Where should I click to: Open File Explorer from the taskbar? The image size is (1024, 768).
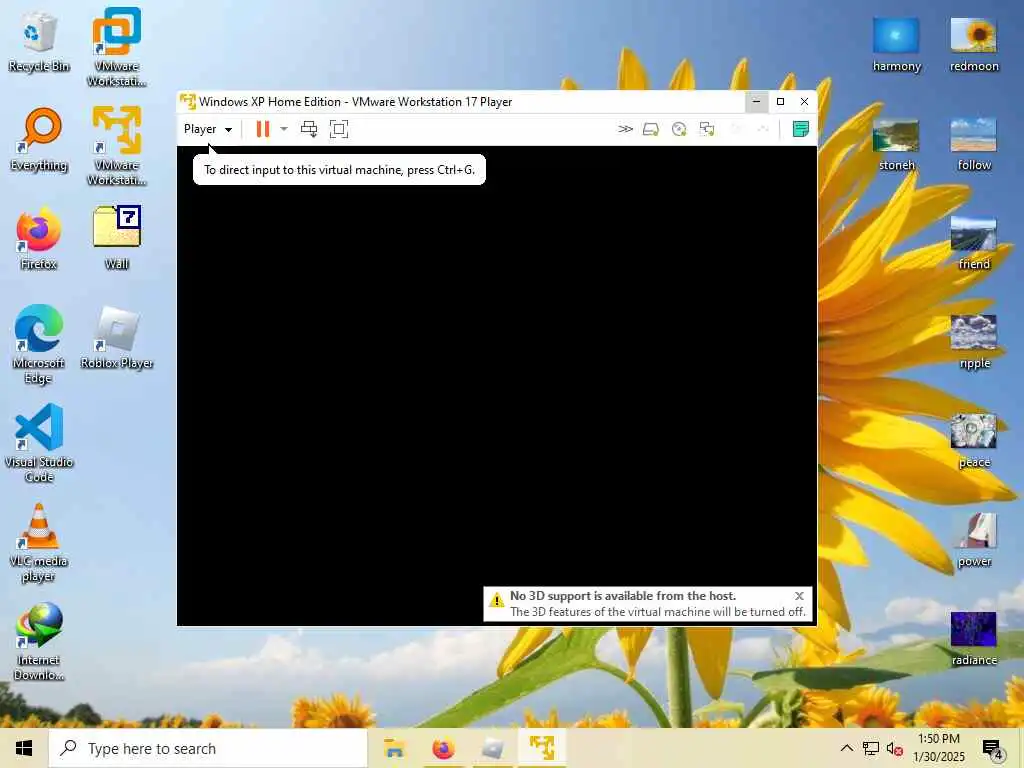point(394,748)
